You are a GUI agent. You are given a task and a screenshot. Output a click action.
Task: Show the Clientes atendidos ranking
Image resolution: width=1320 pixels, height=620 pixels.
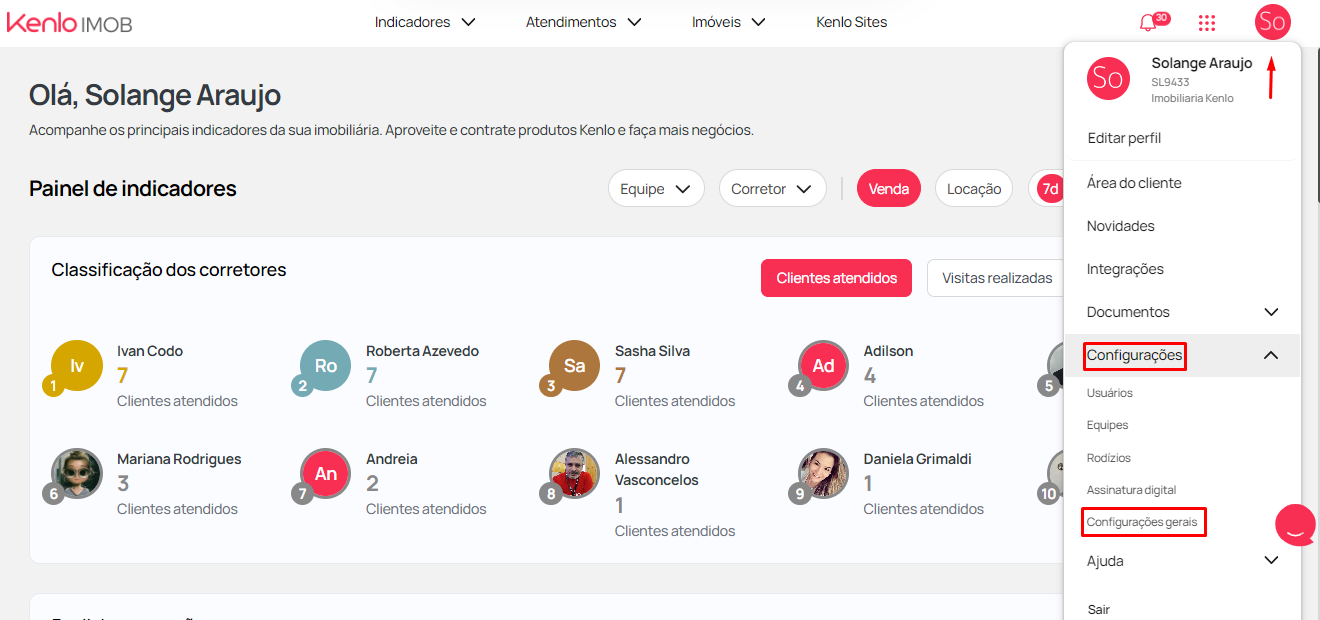836,278
